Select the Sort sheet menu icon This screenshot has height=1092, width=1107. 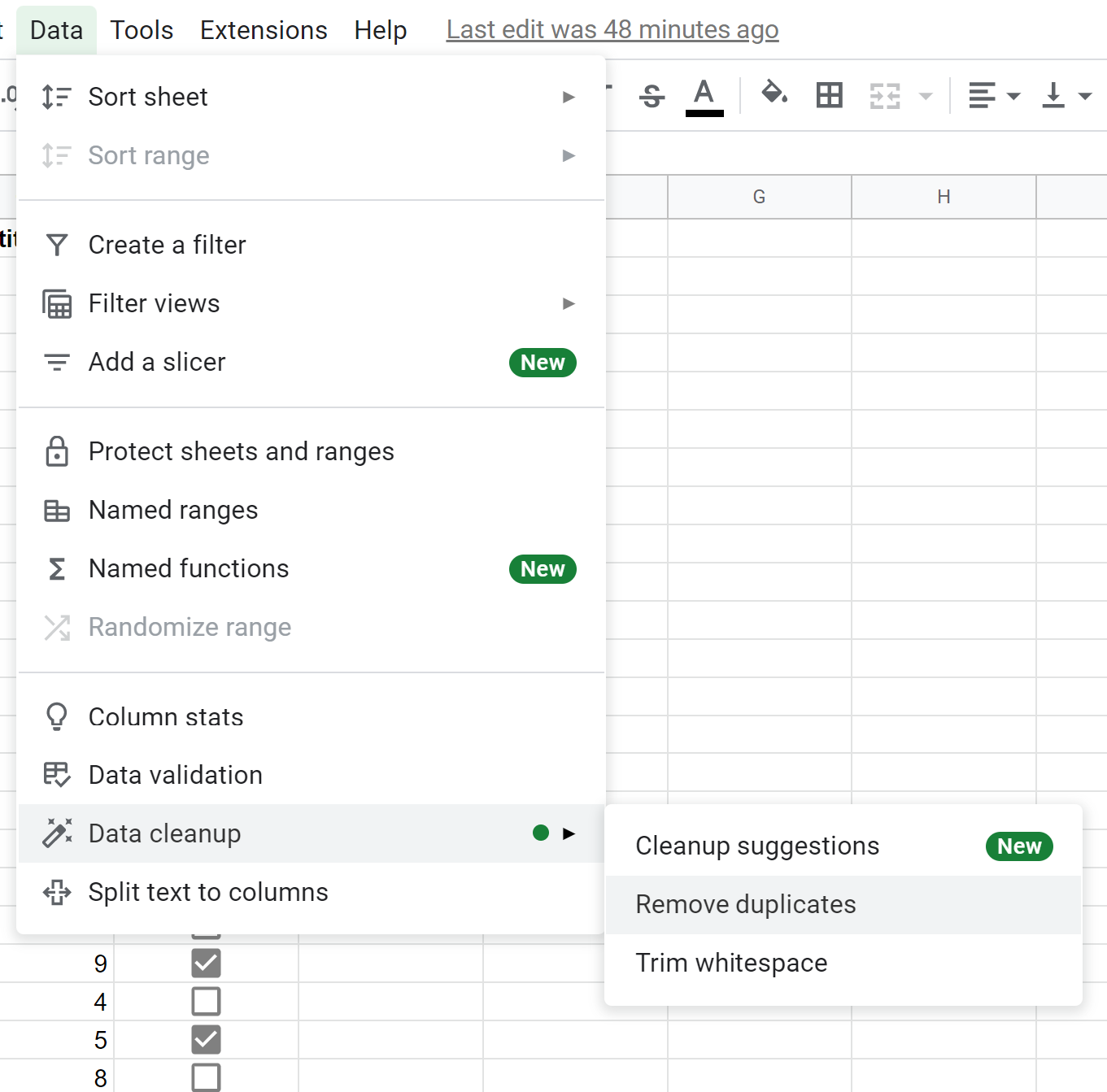(57, 96)
